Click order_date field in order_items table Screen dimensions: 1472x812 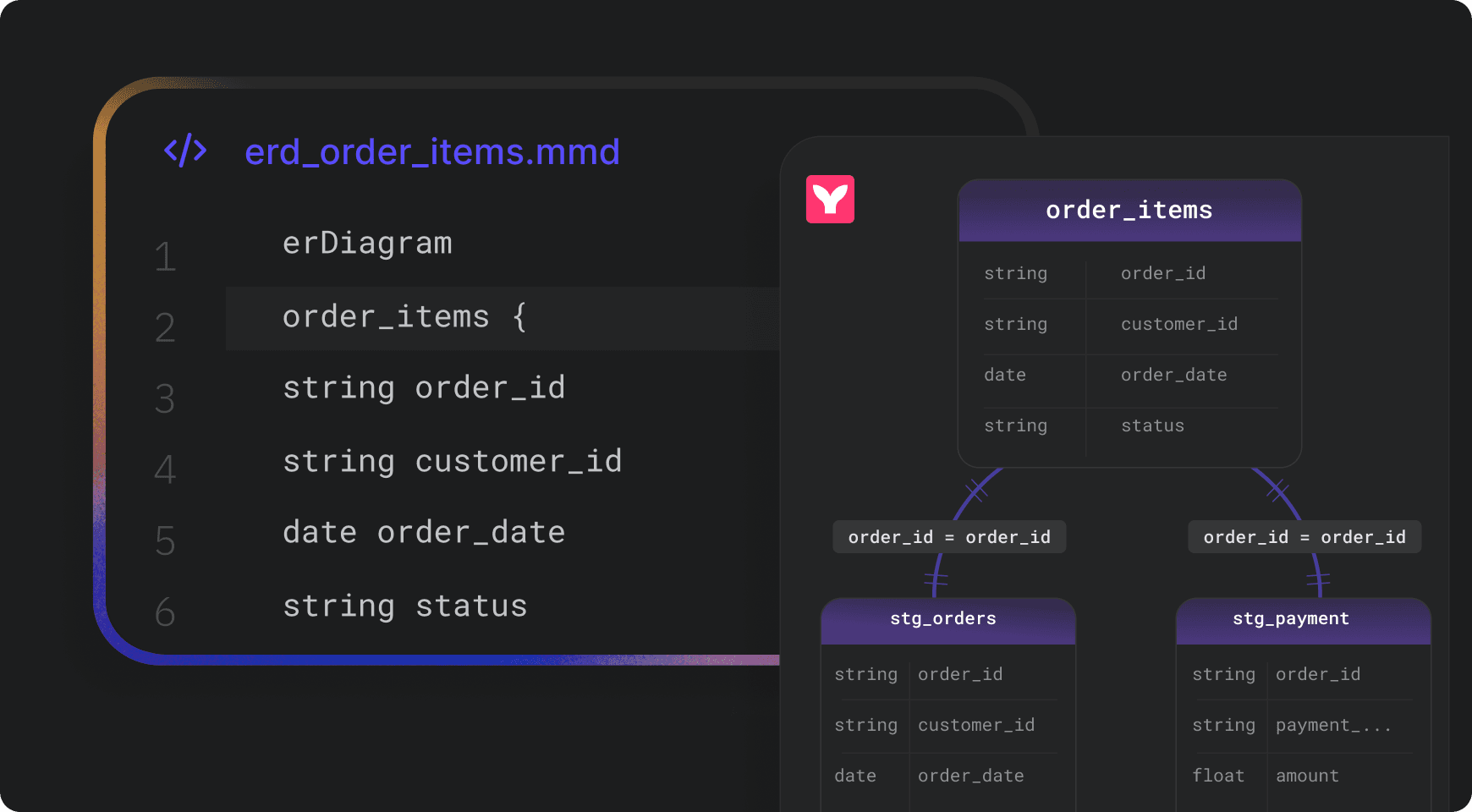pyautogui.click(x=1174, y=375)
